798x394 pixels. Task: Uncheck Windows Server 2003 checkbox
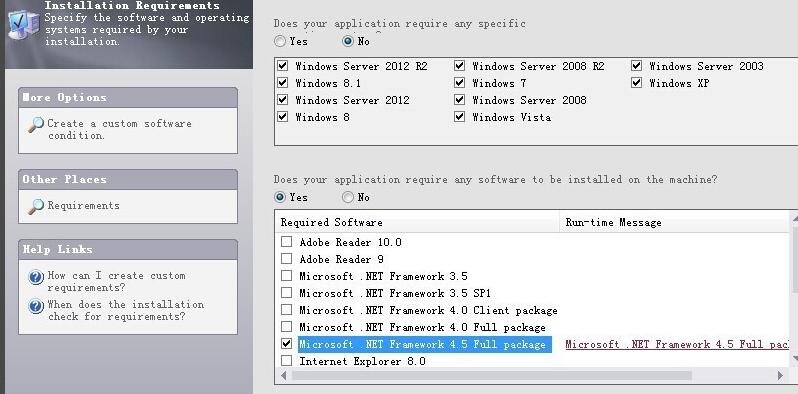coord(637,66)
